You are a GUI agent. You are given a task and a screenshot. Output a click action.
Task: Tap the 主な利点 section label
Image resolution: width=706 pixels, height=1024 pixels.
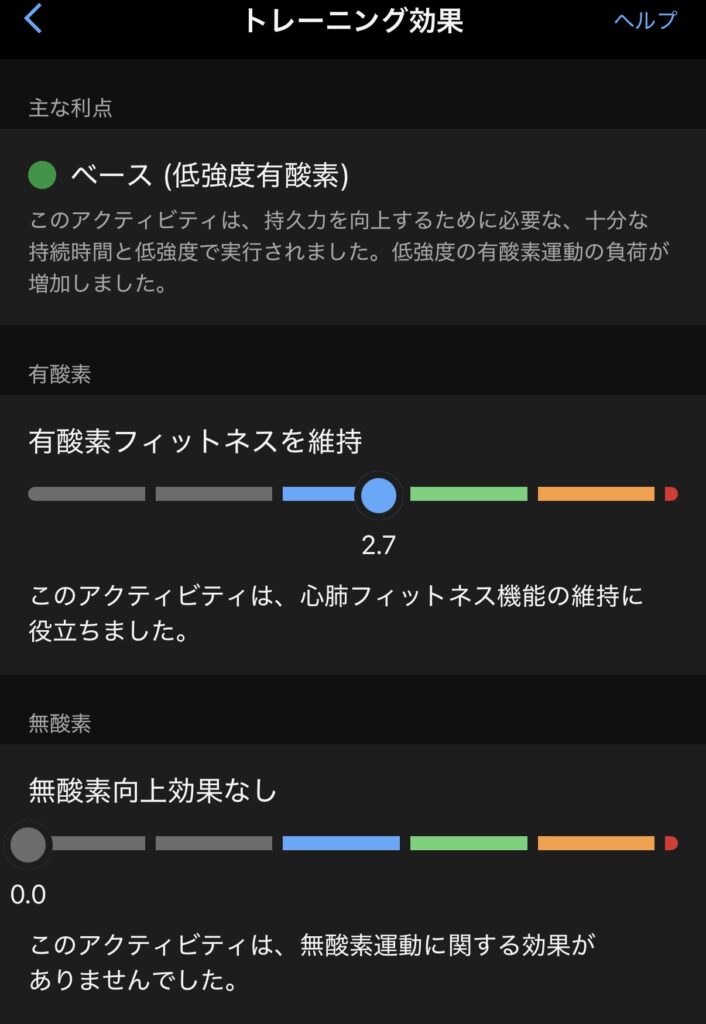click(70, 108)
